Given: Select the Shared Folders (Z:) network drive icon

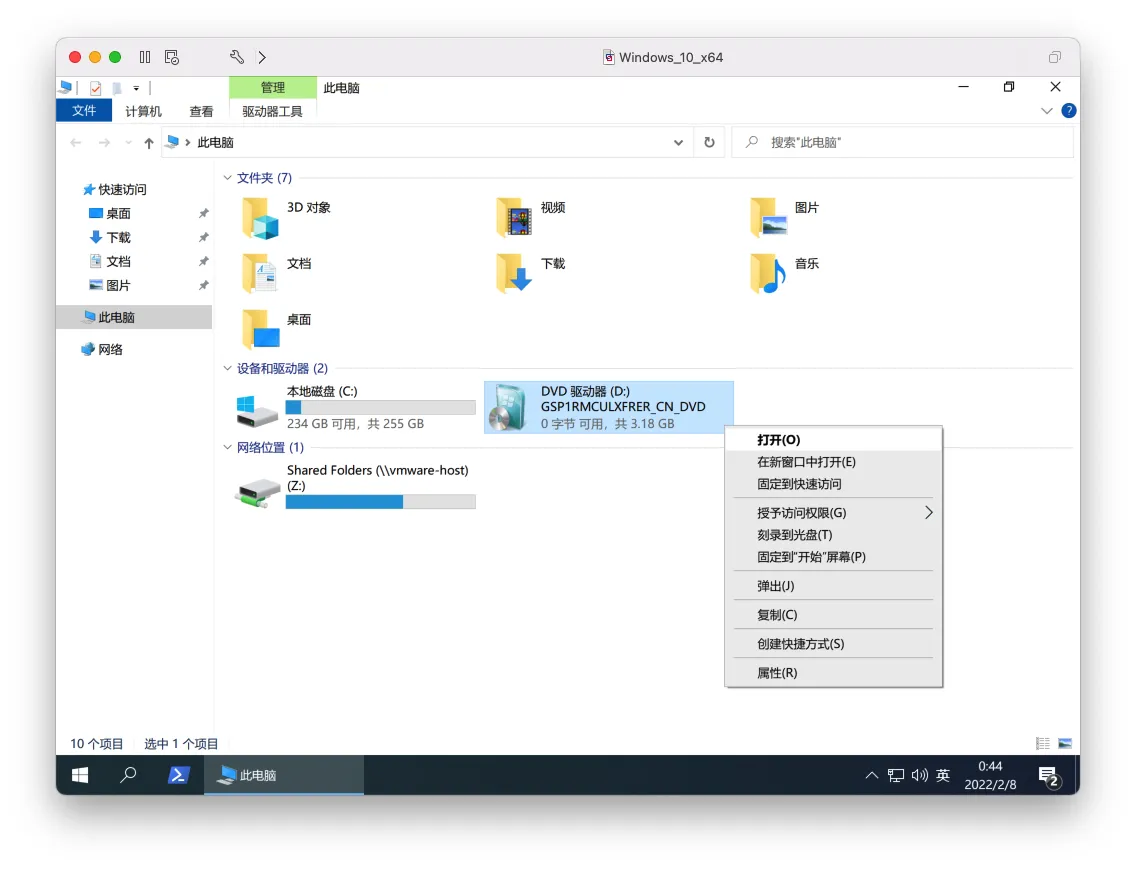Looking at the screenshot, I should (258, 493).
